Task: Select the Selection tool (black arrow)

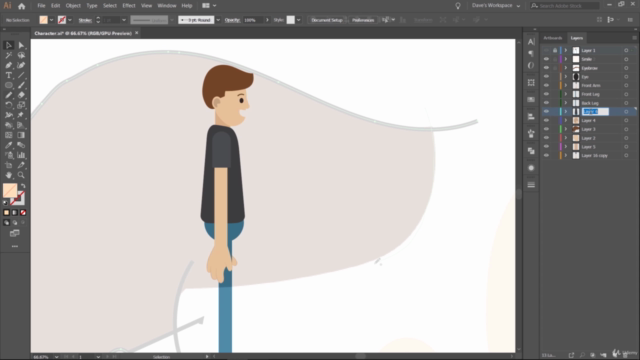Action: coord(9,45)
